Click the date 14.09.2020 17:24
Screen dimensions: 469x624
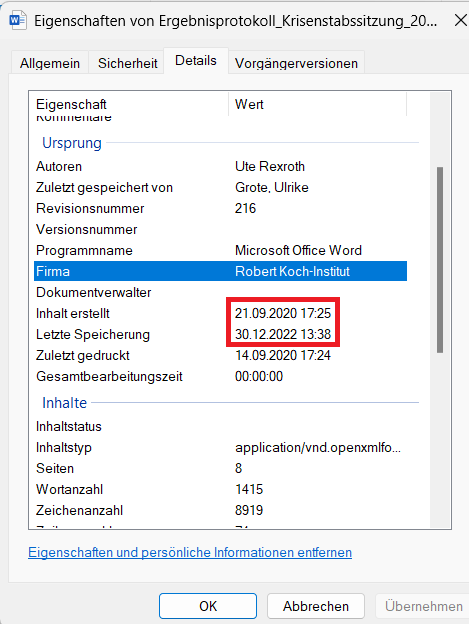click(x=283, y=355)
